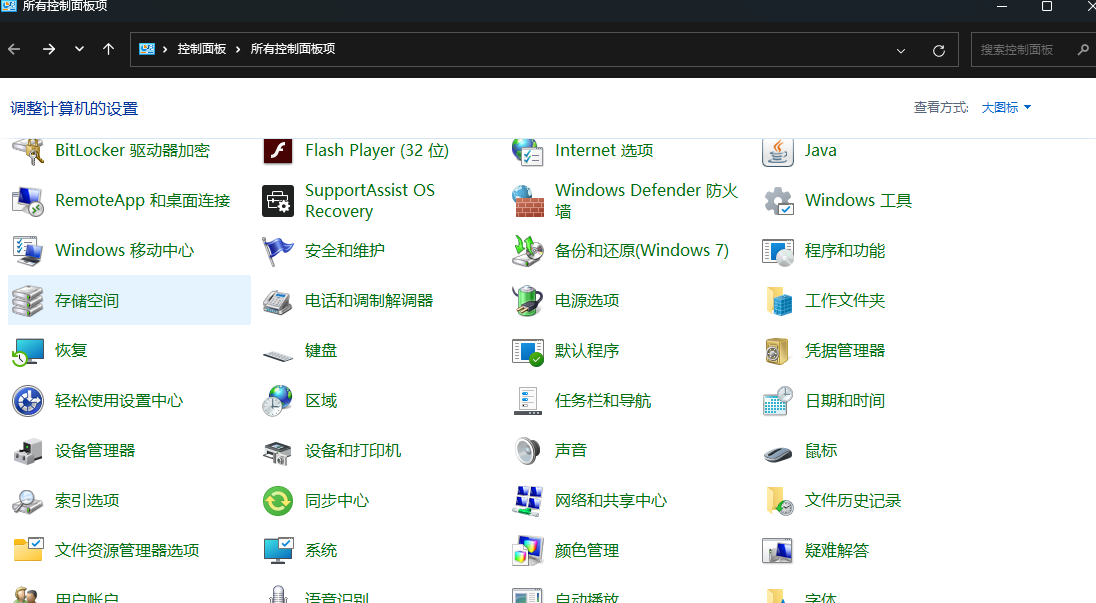Viewport: 1096px width, 603px height.
Task: Click the 索引选项 magnifier icon
Action: pyautogui.click(x=28, y=501)
